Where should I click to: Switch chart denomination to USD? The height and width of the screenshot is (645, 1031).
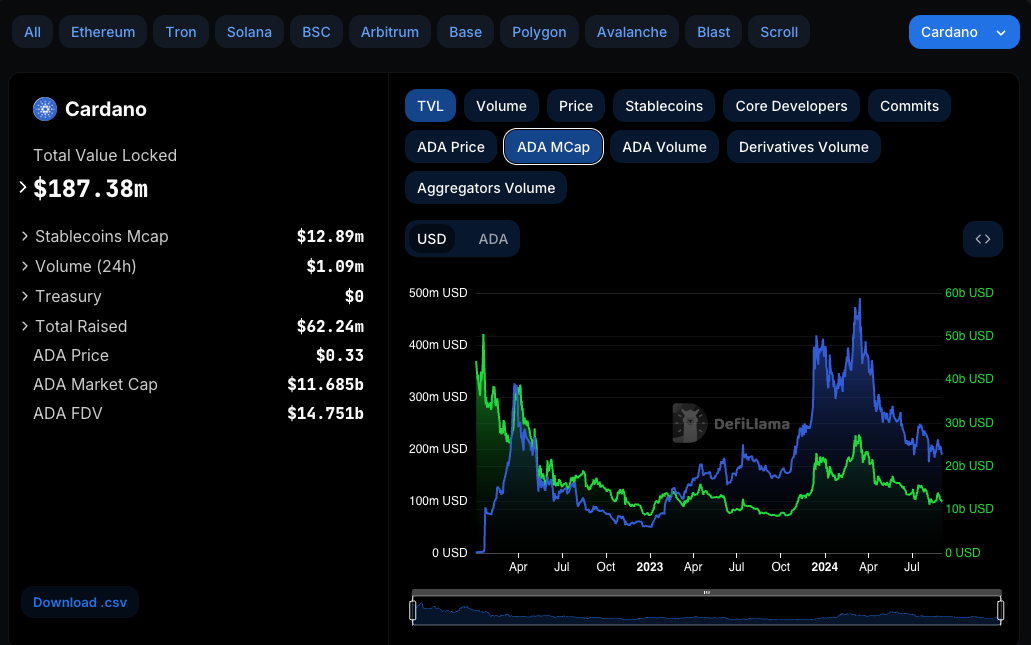[x=432, y=239]
